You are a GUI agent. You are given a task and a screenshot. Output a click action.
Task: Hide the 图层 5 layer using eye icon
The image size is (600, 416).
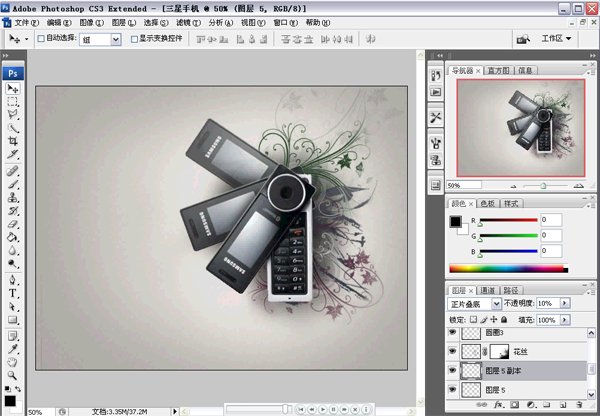tap(454, 389)
